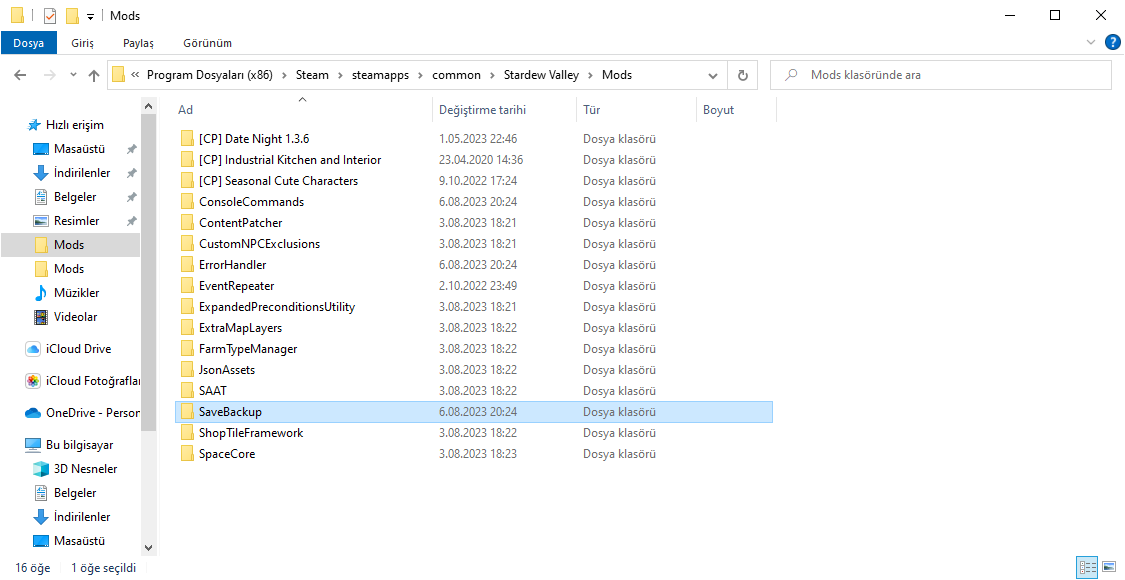Expand hidden breadcrumb path double chevron
The width and height of the screenshot is (1125, 580).
coord(135,75)
